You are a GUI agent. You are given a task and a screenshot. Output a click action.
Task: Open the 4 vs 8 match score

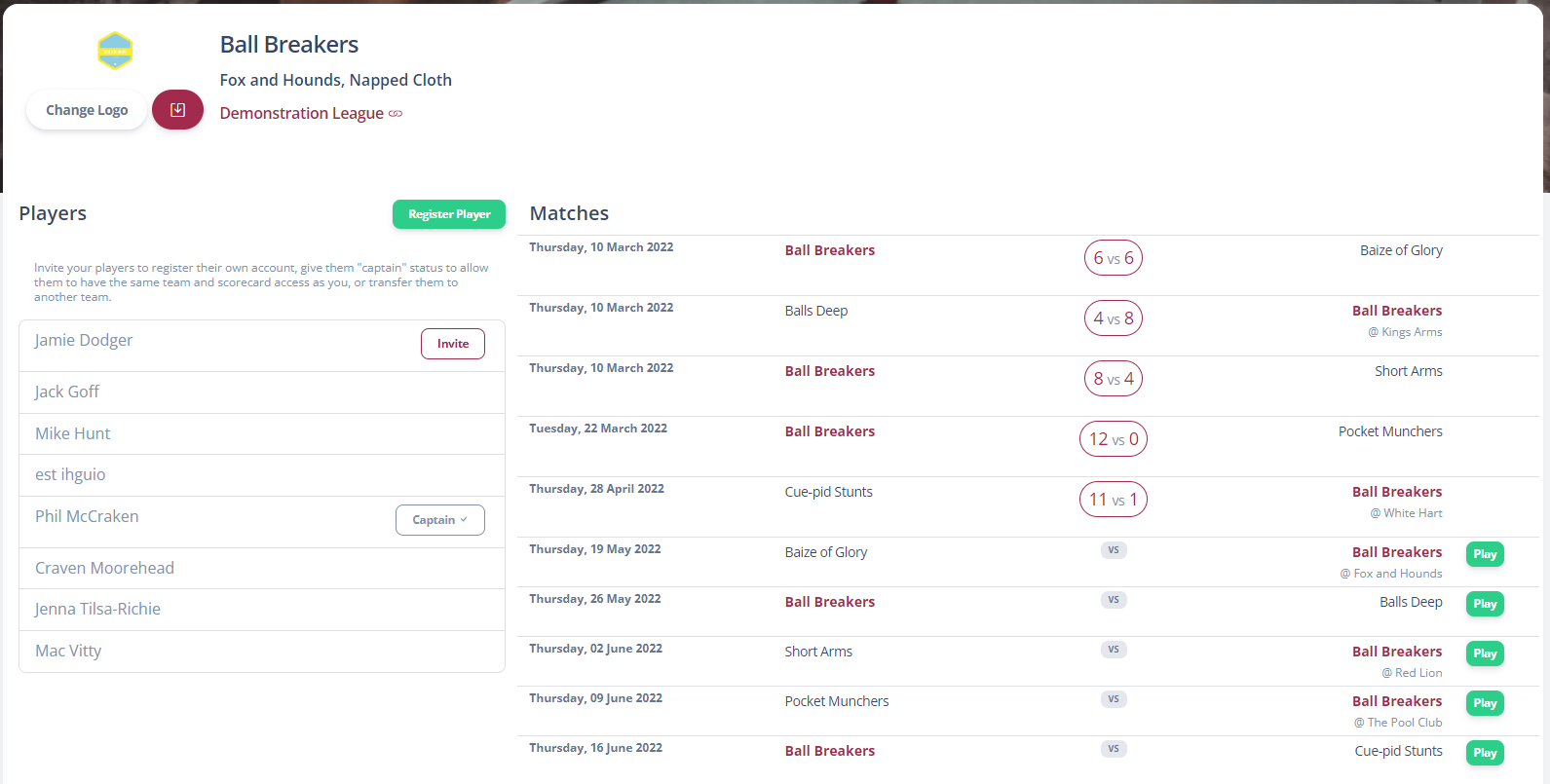[1113, 318]
